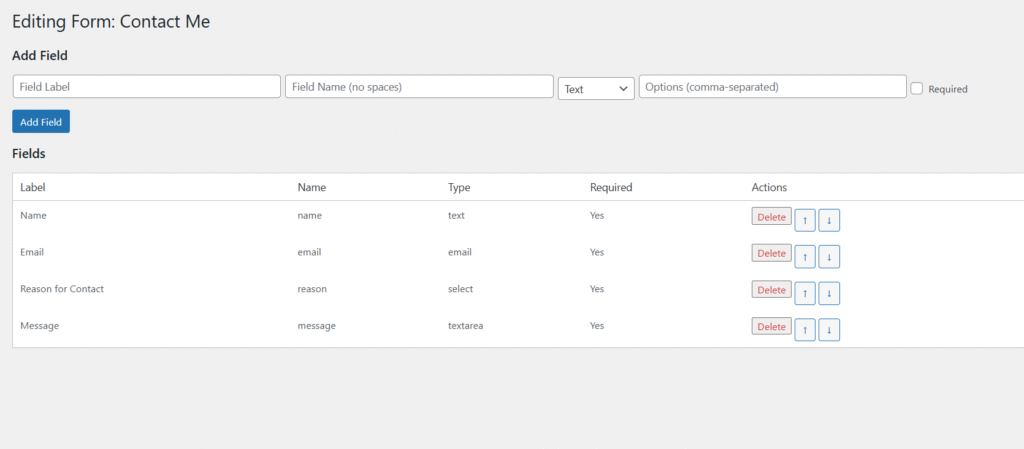Click the Type column header
The image size is (1024, 449).
click(x=459, y=187)
